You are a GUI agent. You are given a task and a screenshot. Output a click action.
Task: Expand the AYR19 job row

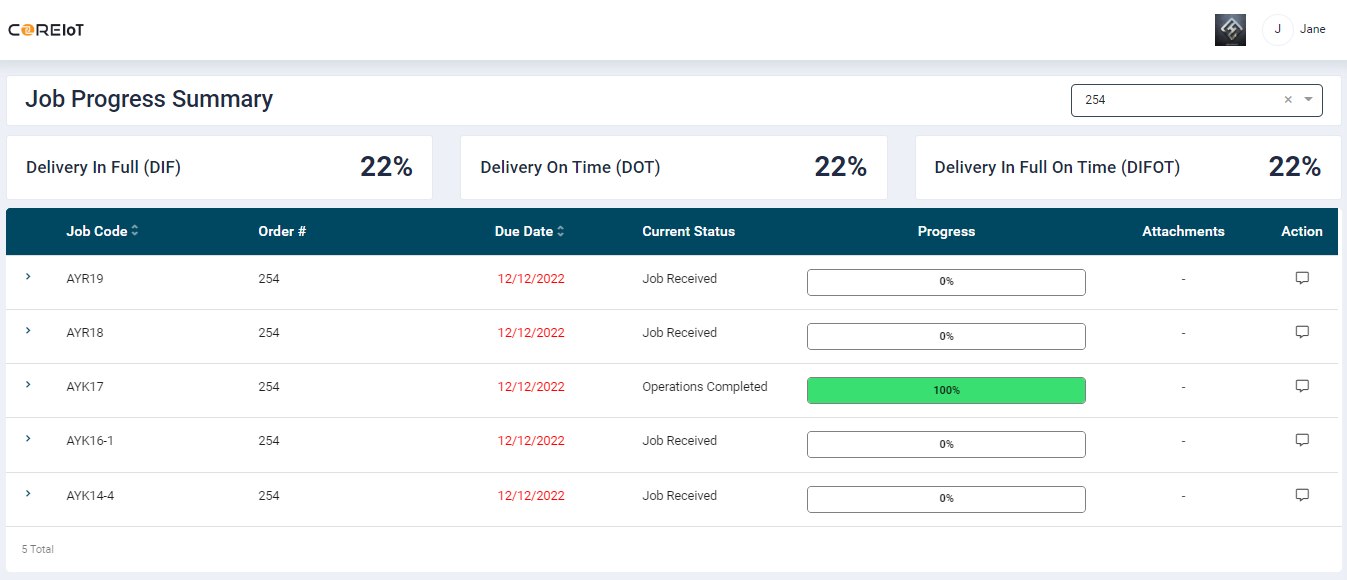[28, 277]
